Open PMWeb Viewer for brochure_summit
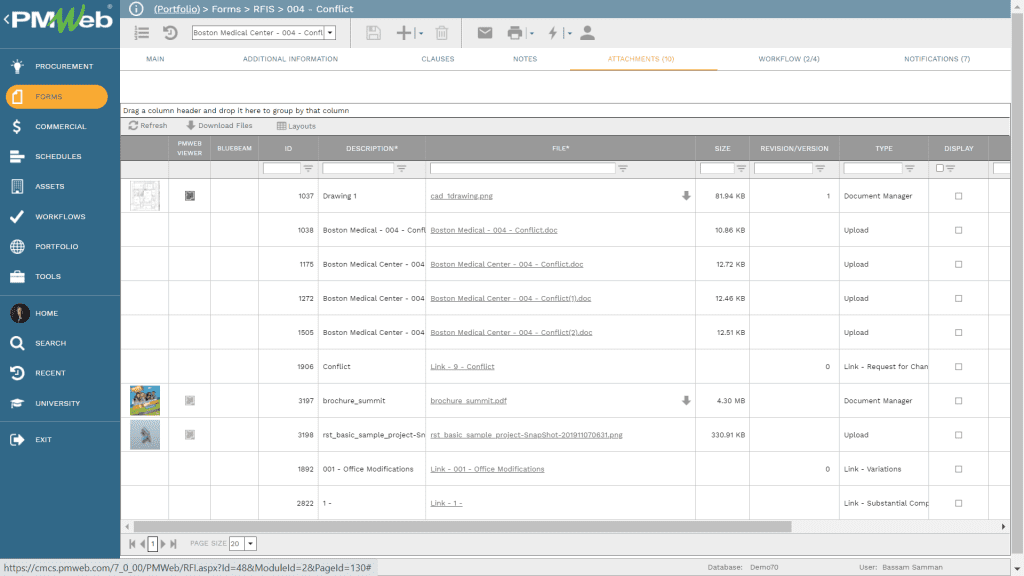The image size is (1024, 576). [189, 401]
